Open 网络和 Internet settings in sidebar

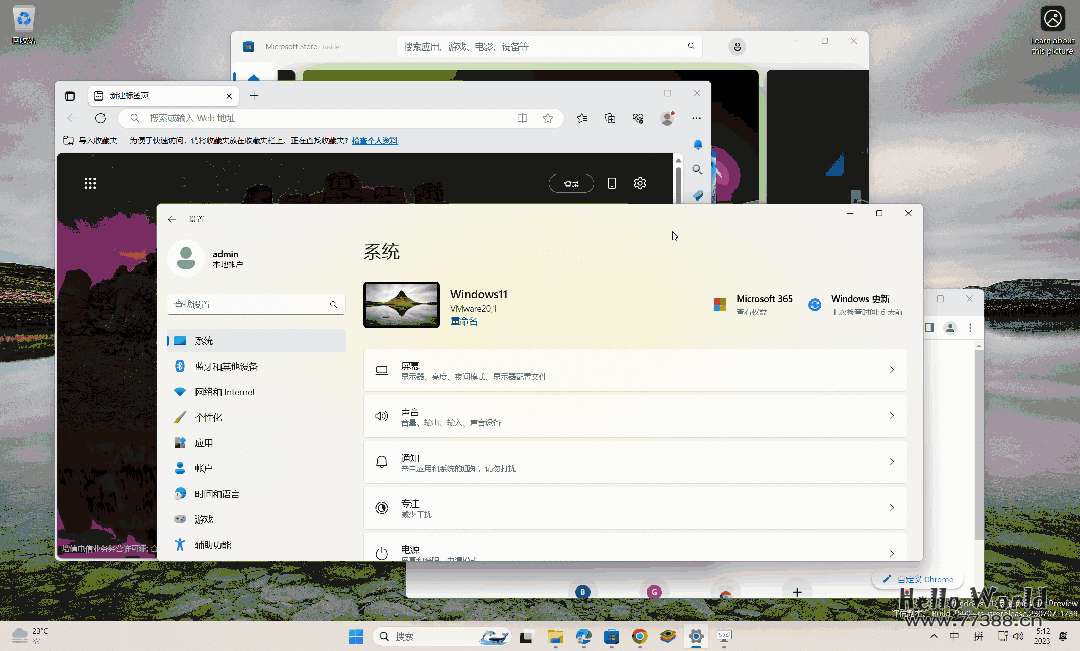point(255,391)
